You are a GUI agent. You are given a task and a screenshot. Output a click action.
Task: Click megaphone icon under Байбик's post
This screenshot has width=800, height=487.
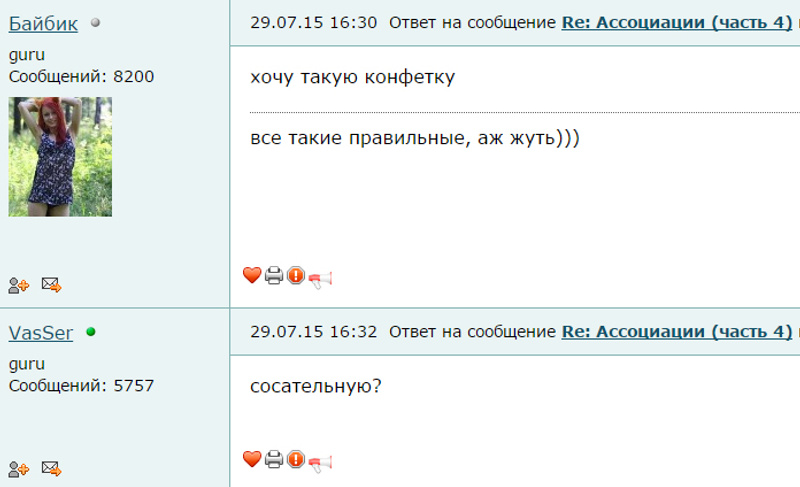point(320,279)
